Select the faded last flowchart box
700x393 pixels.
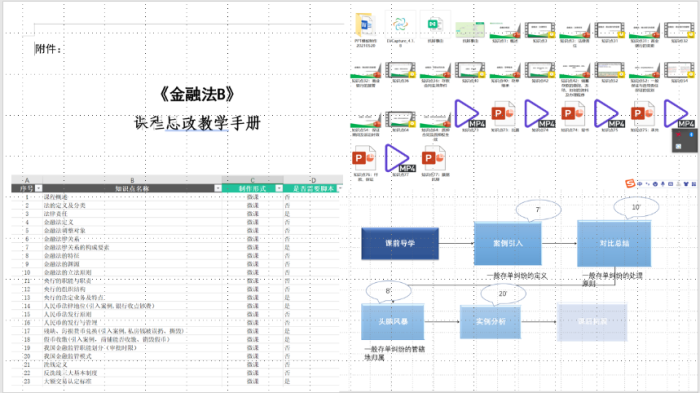pos(592,322)
